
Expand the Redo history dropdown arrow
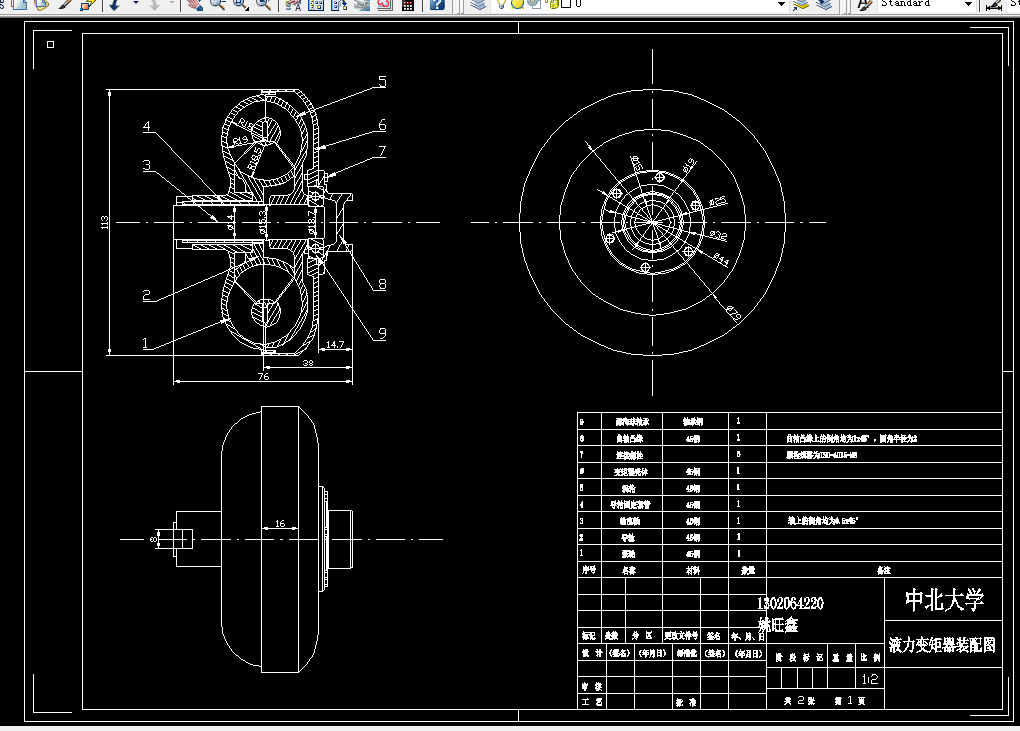172,3
